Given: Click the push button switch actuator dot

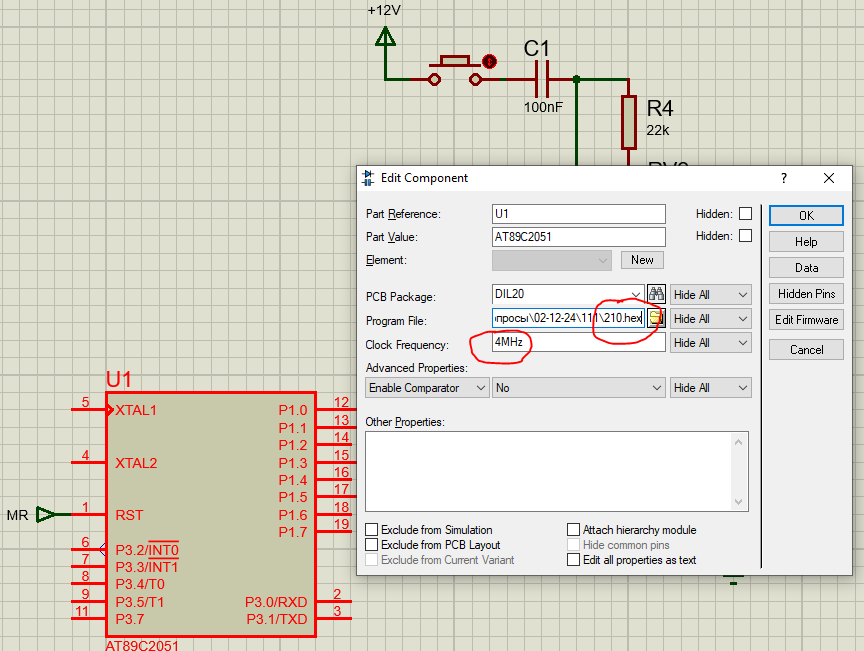Looking at the screenshot, I should coord(489,62).
